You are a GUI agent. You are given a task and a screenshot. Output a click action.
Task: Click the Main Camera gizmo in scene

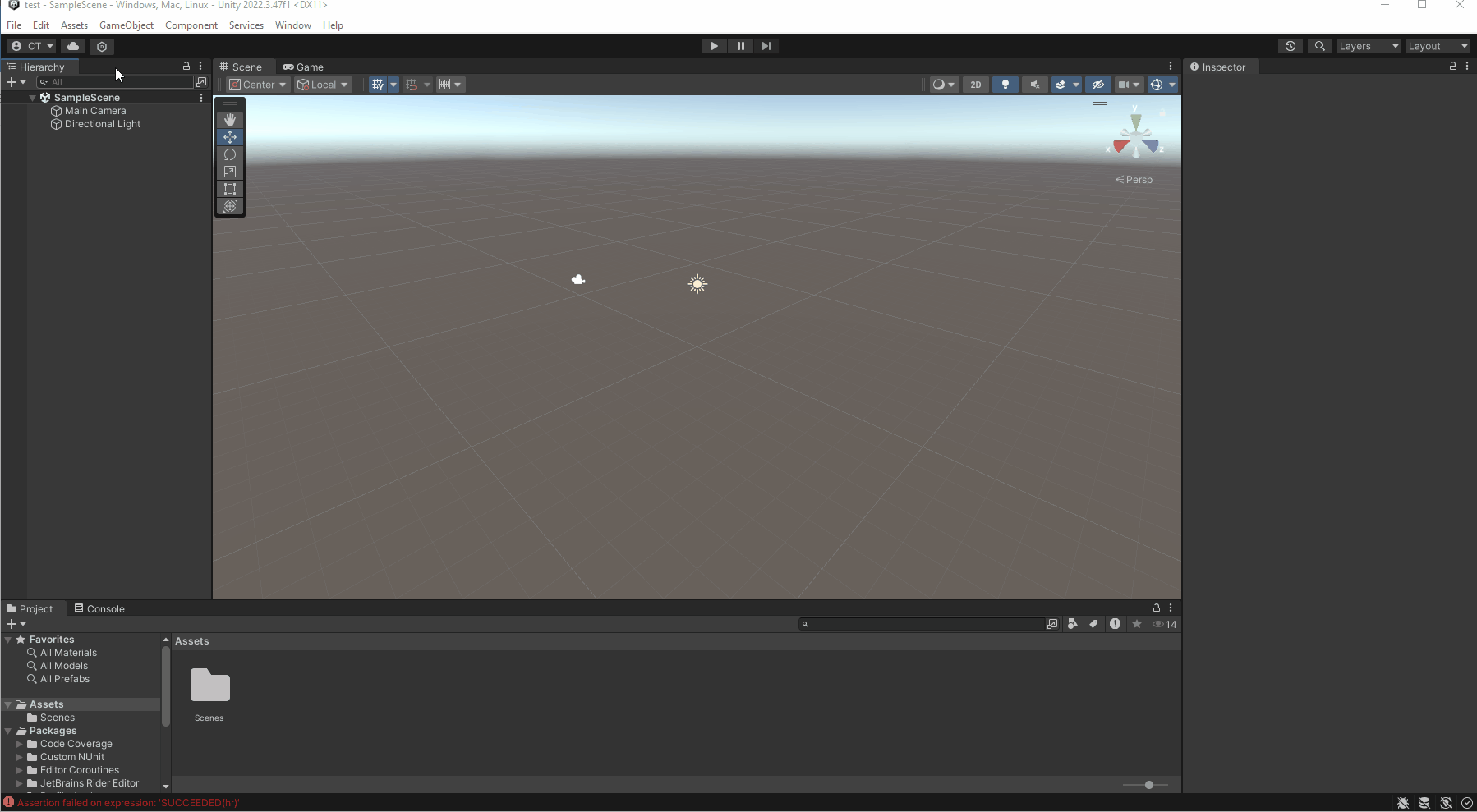(x=578, y=280)
